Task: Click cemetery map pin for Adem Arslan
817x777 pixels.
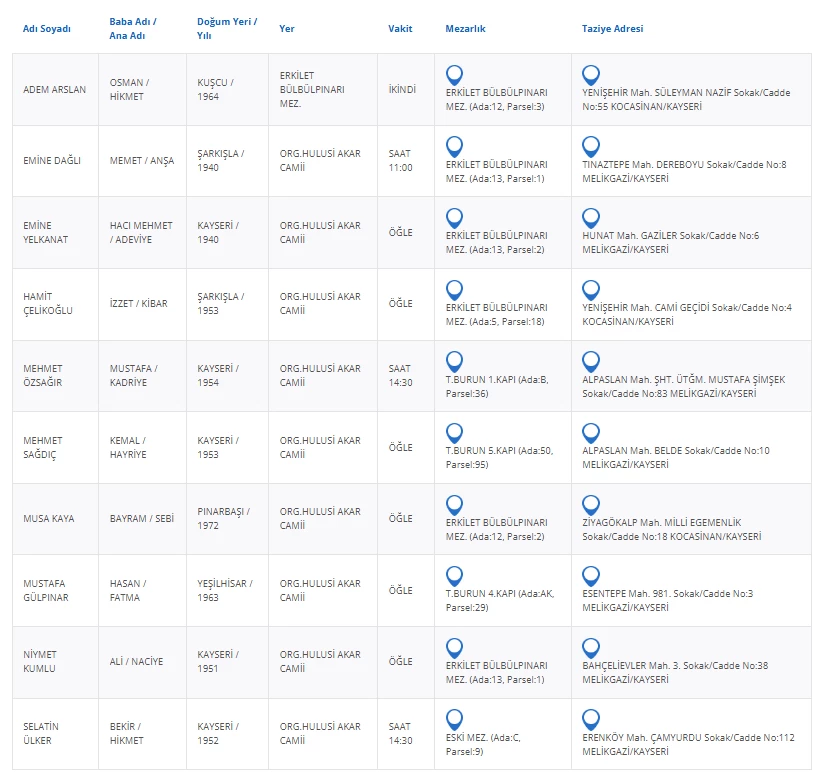Action: tap(454, 75)
